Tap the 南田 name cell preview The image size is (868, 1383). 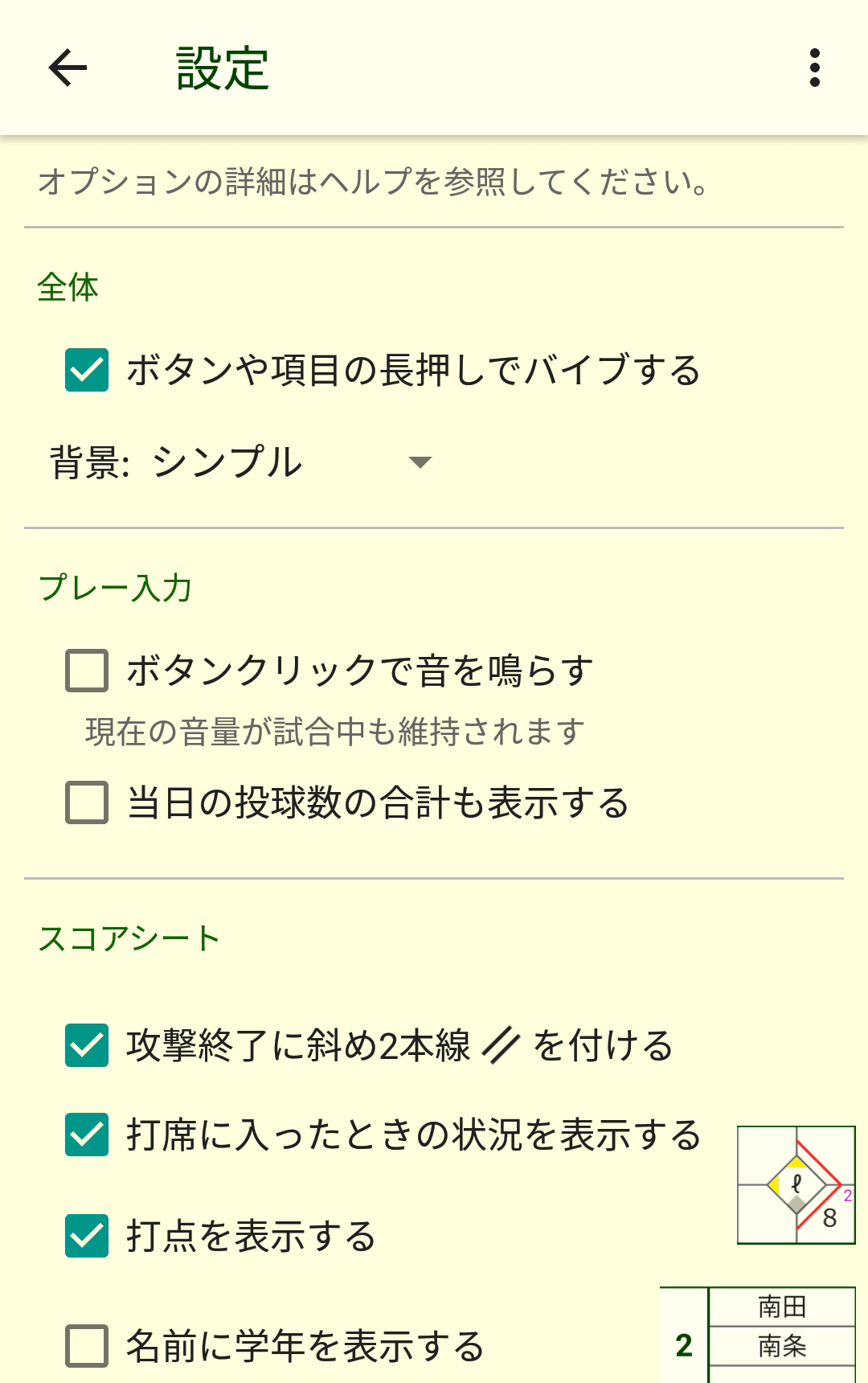coord(781,1307)
